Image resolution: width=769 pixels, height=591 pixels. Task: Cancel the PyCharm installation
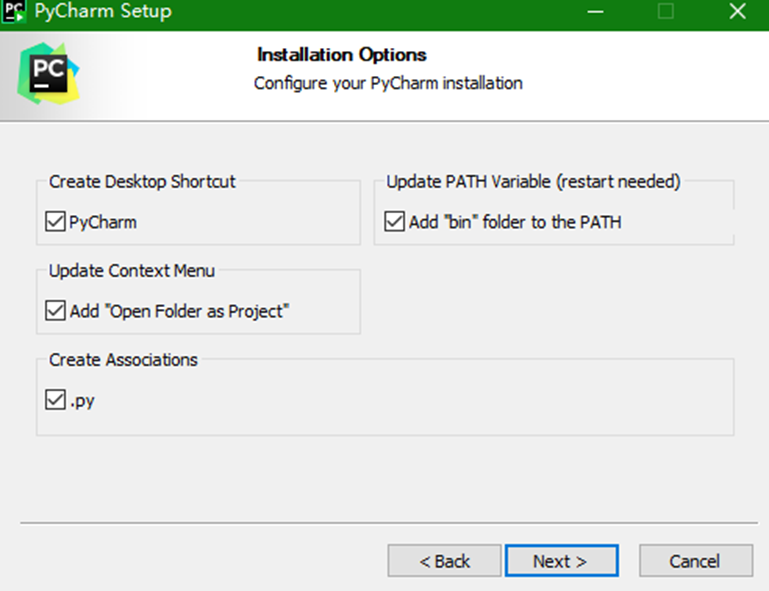click(x=695, y=561)
